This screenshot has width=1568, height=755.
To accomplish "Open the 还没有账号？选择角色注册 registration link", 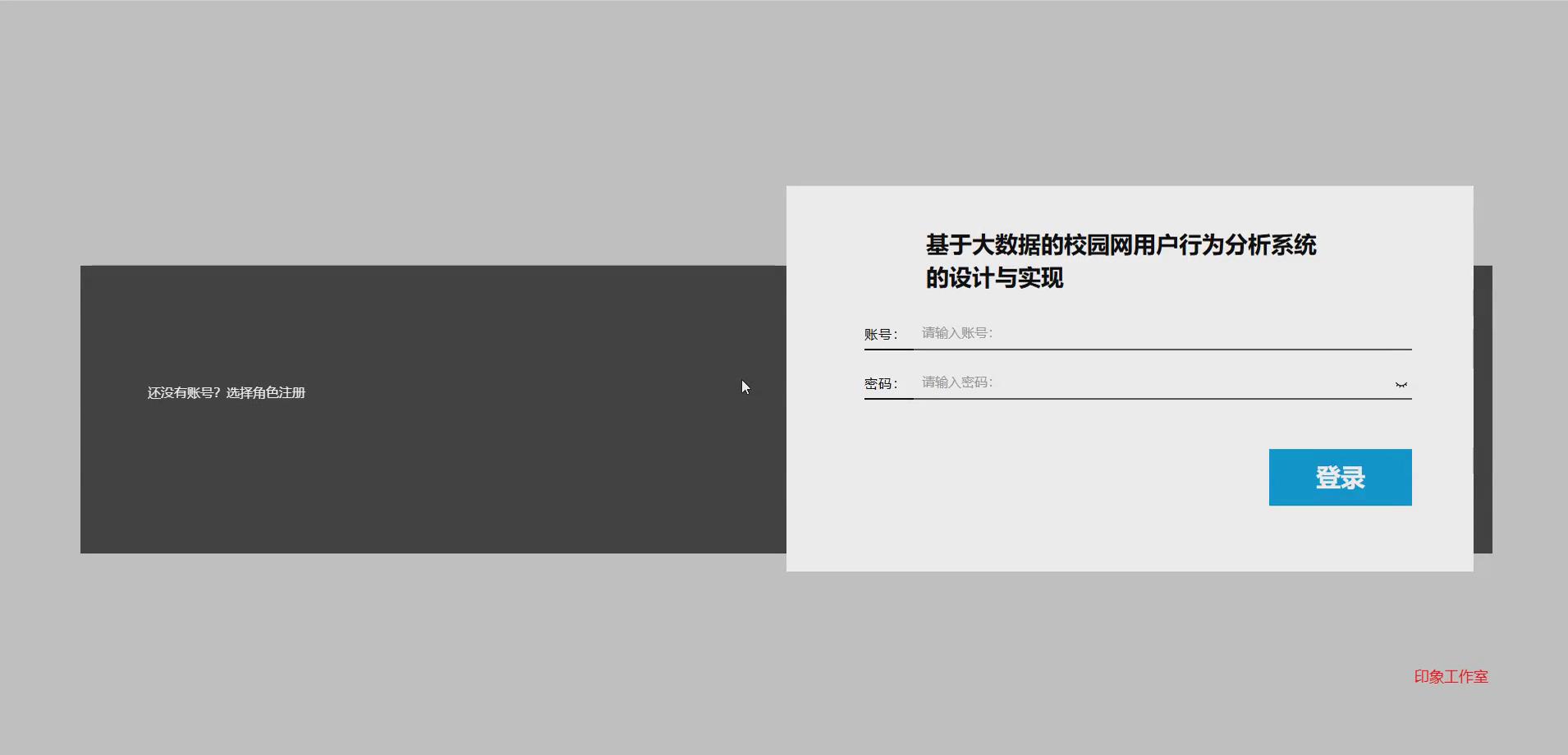I will tap(227, 392).
